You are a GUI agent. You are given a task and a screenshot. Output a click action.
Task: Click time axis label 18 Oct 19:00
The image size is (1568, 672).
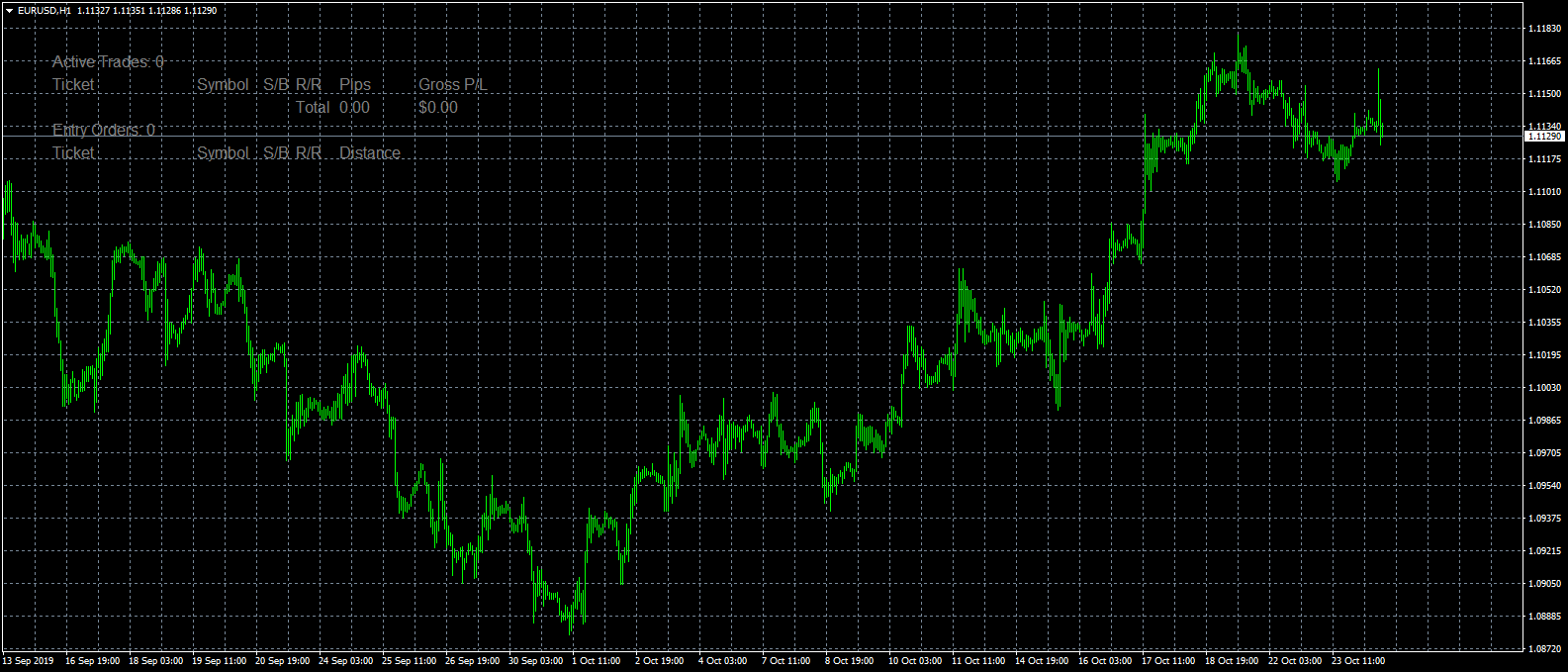[x=1233, y=661]
